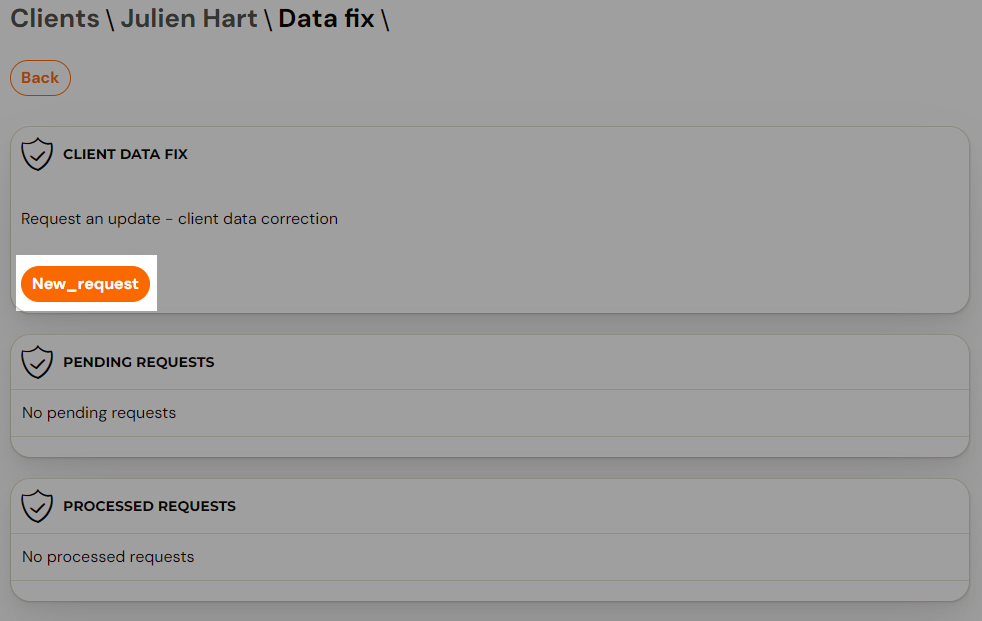Image resolution: width=982 pixels, height=621 pixels.
Task: Select the PROCESSED REQUESTS heading
Action: 149,506
